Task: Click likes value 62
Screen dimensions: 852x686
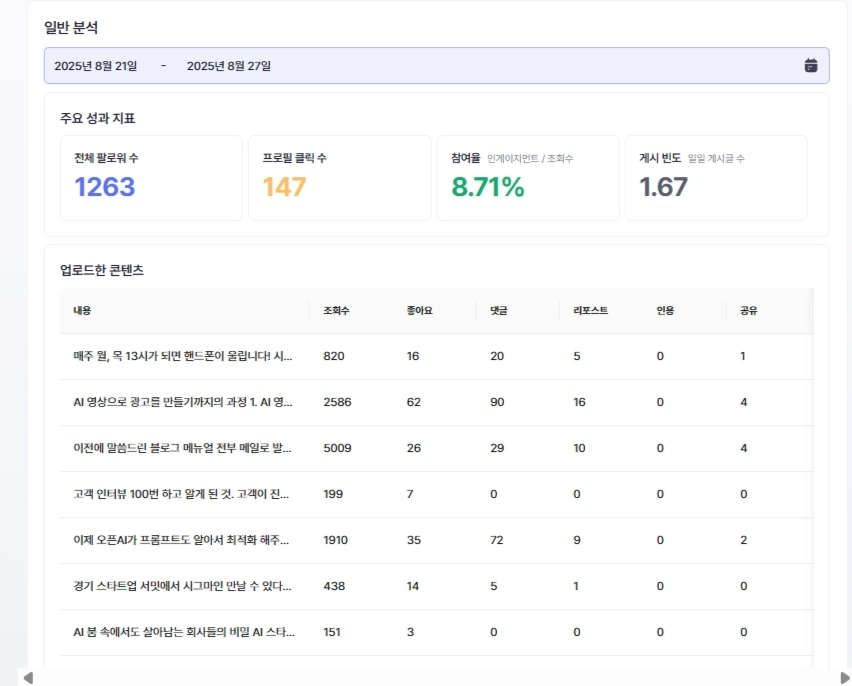Action: 414,402
